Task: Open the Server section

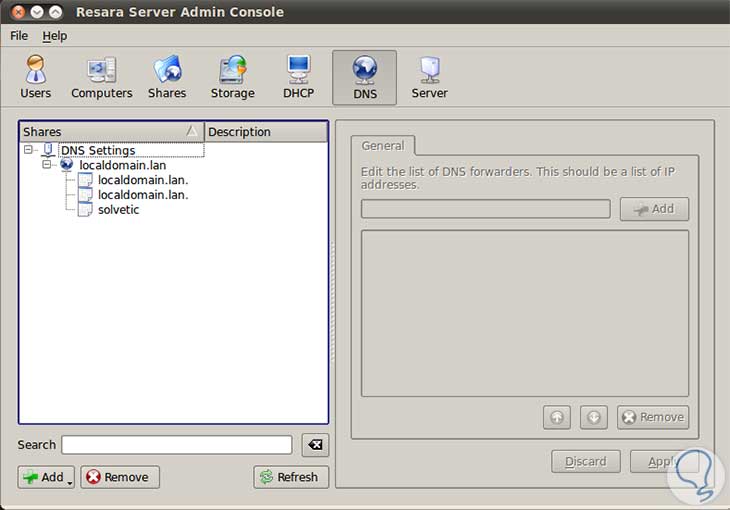Action: [x=429, y=77]
